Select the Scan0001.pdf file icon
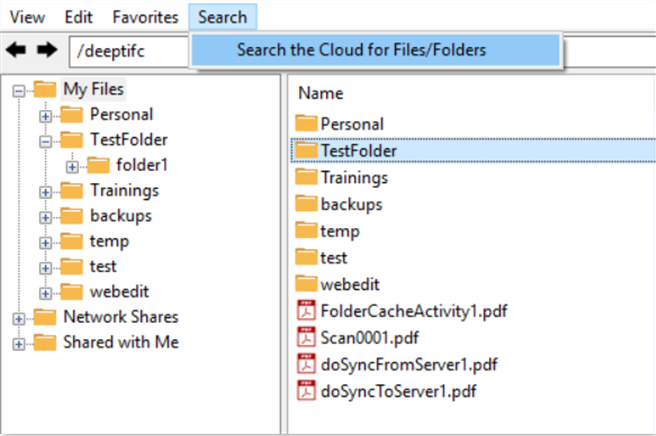 [306, 337]
